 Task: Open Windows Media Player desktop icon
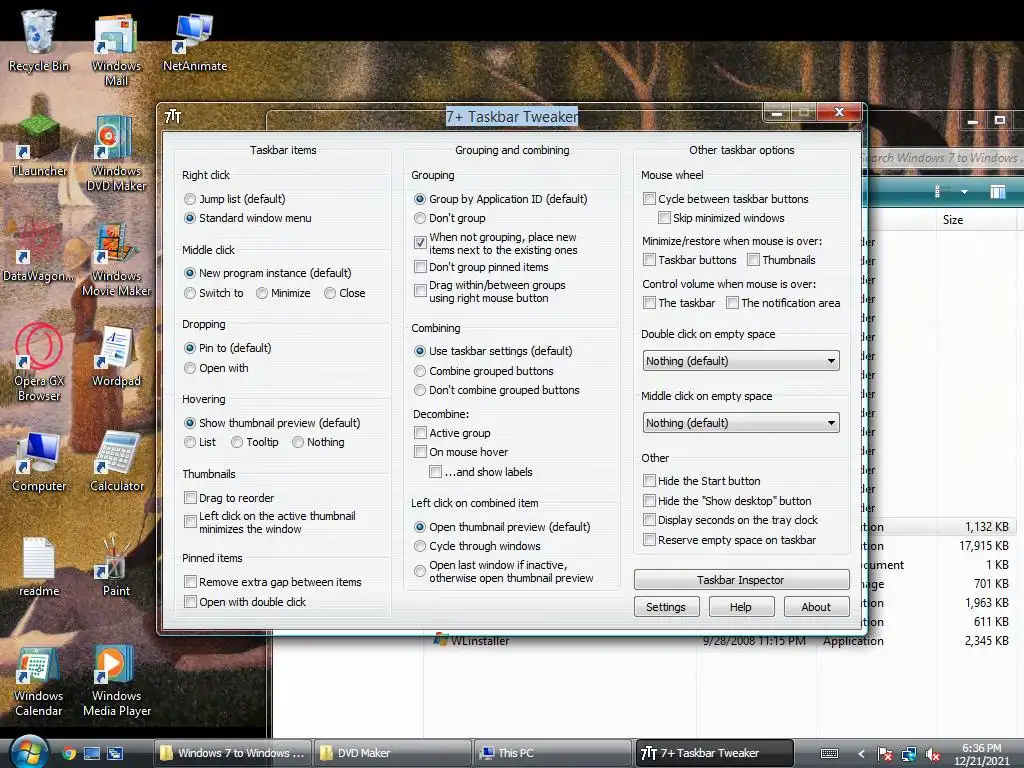click(116, 680)
